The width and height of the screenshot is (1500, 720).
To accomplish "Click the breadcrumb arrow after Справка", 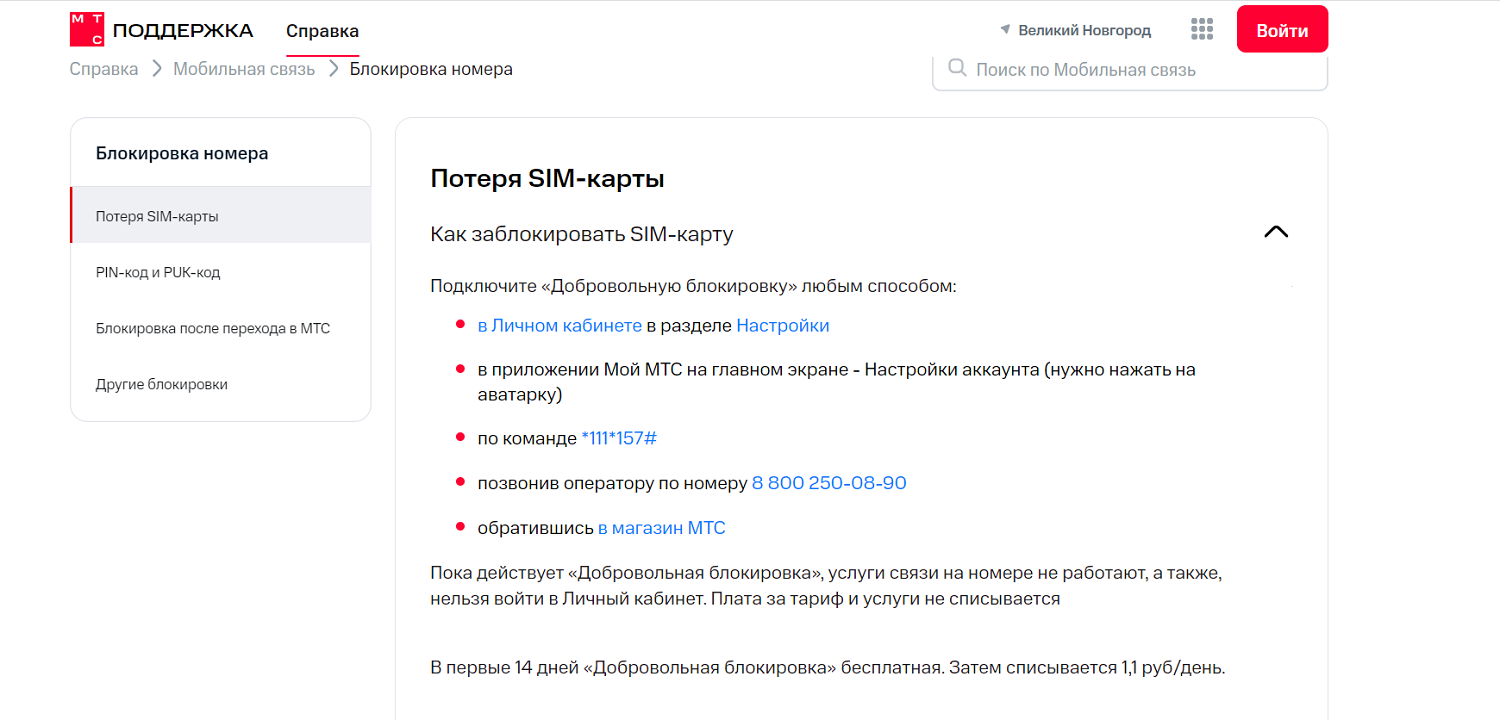I will click(156, 69).
